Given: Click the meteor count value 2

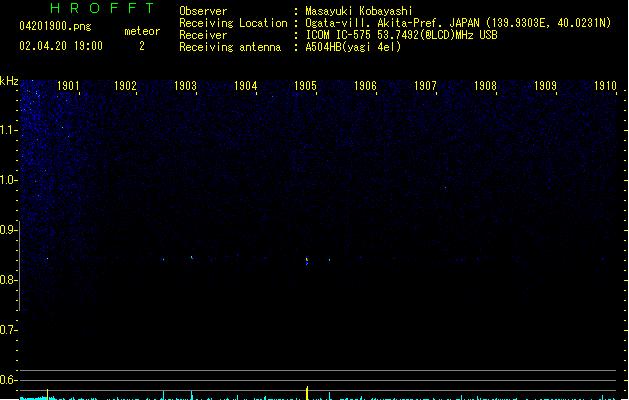Looking at the screenshot, I should click(142, 46).
